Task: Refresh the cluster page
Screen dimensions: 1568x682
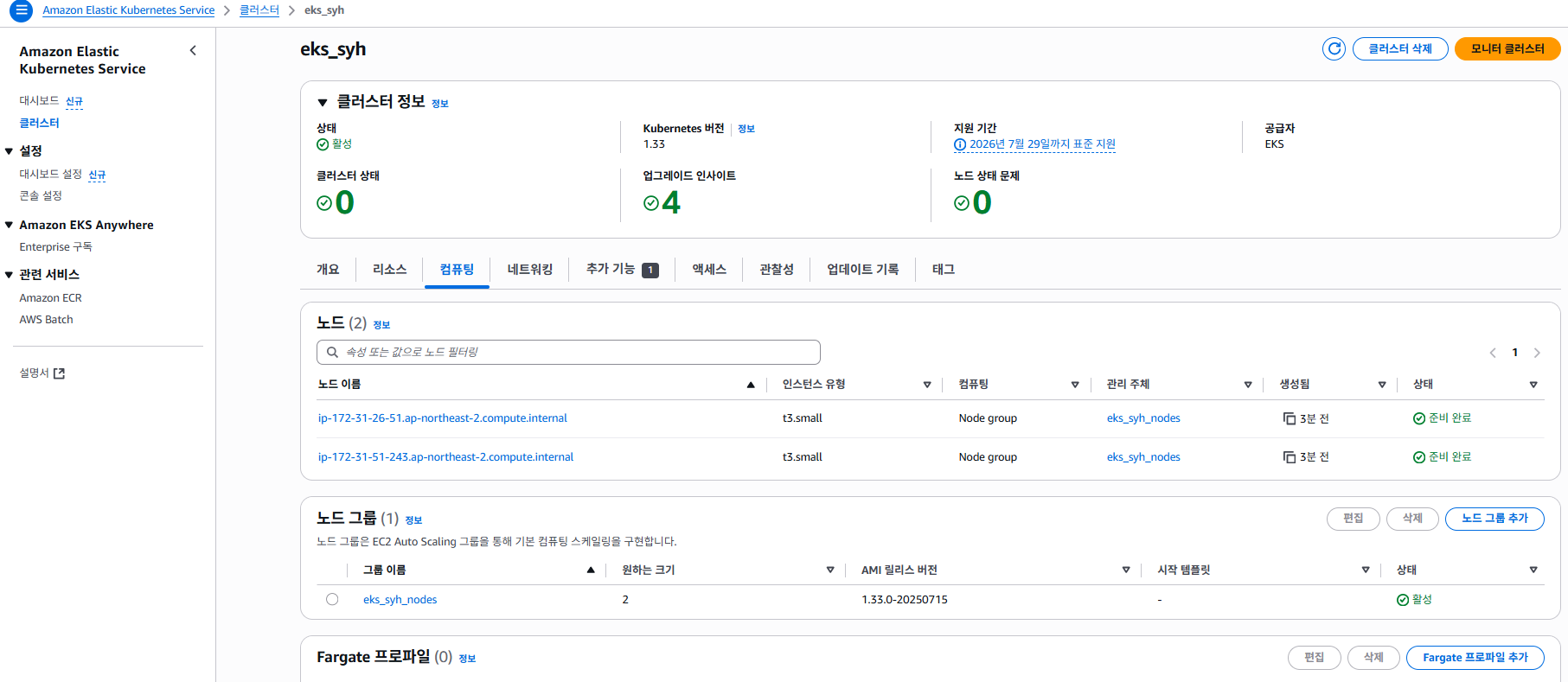Action: coord(1334,48)
